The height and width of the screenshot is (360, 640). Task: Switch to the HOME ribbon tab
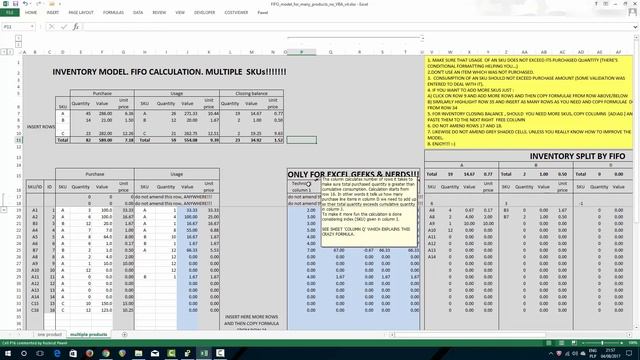pyautogui.click(x=31, y=13)
